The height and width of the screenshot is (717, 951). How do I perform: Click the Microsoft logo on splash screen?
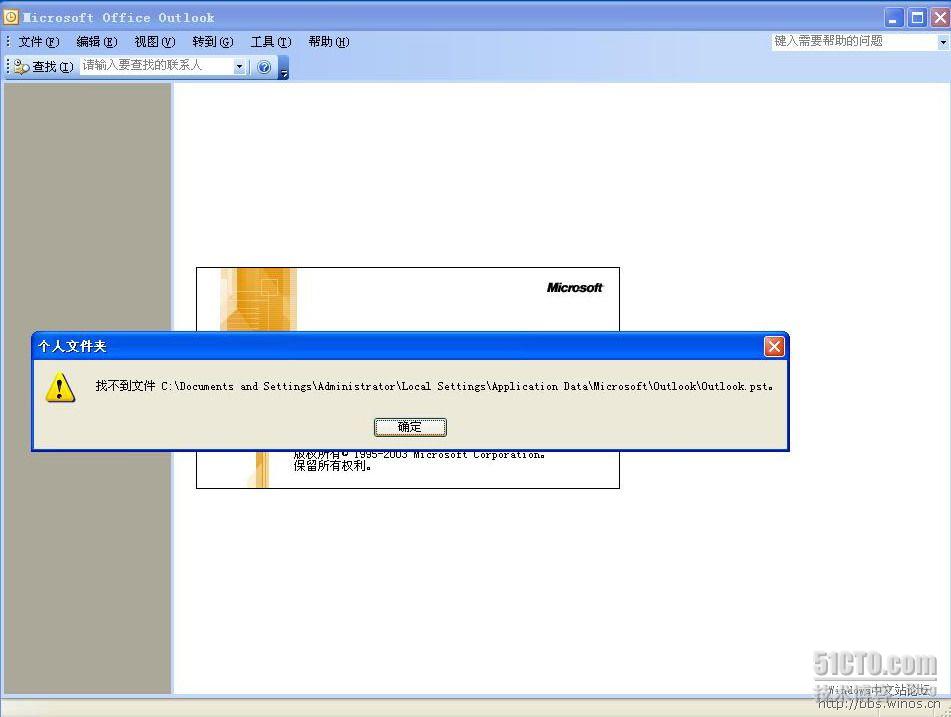[574, 288]
